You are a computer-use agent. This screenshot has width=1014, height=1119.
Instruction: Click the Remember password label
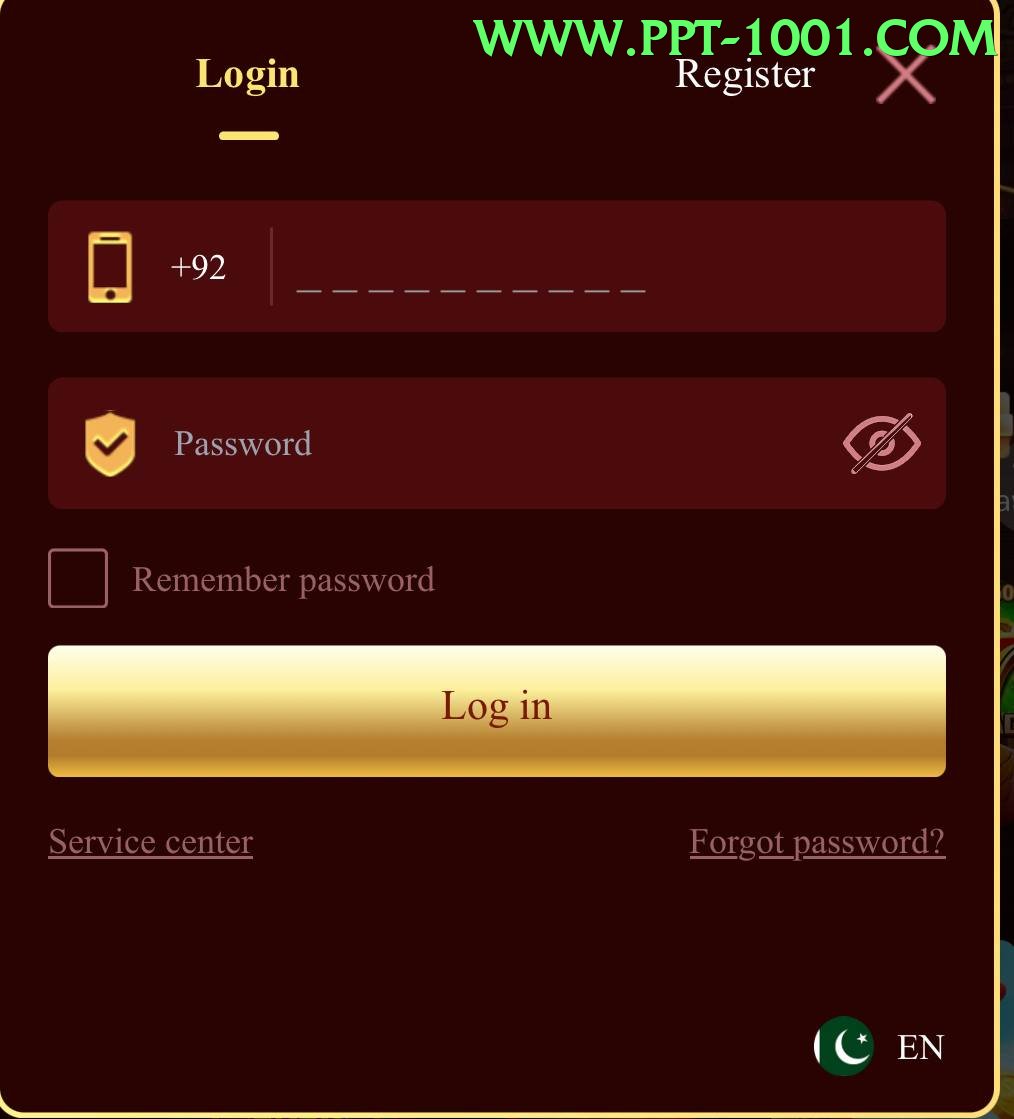coord(283,579)
